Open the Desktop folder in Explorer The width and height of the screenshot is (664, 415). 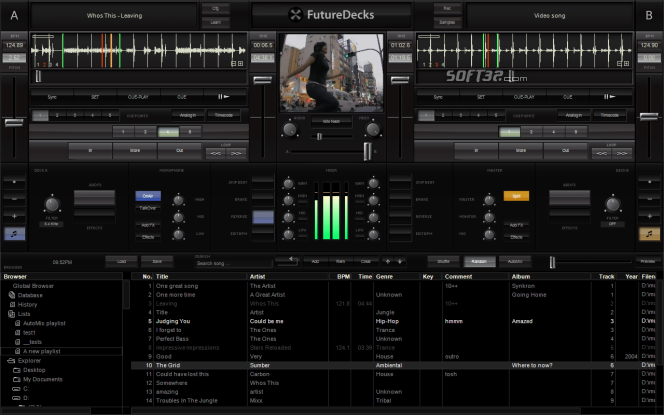[x=34, y=370]
